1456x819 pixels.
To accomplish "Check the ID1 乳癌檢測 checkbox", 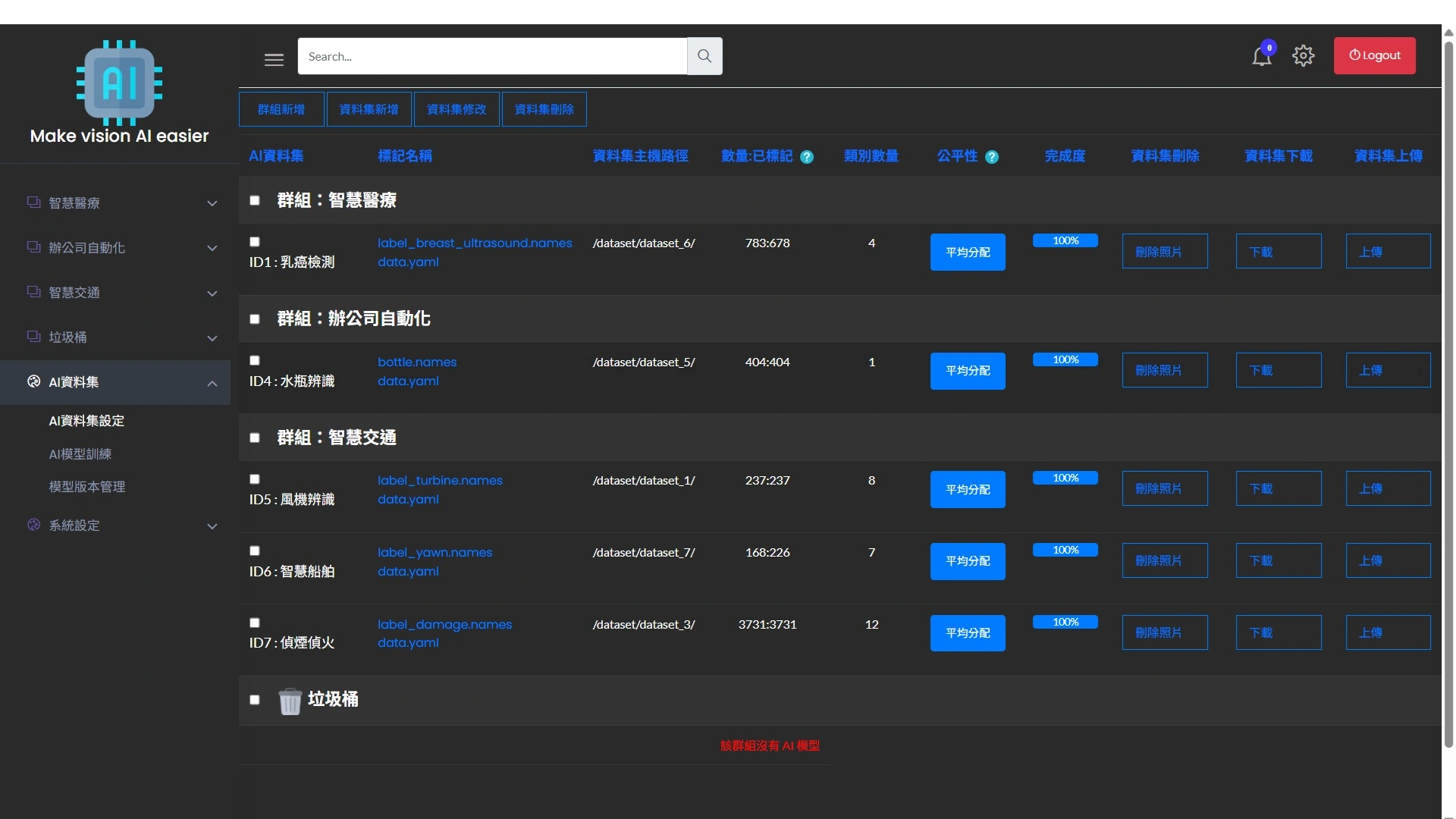I will point(255,242).
